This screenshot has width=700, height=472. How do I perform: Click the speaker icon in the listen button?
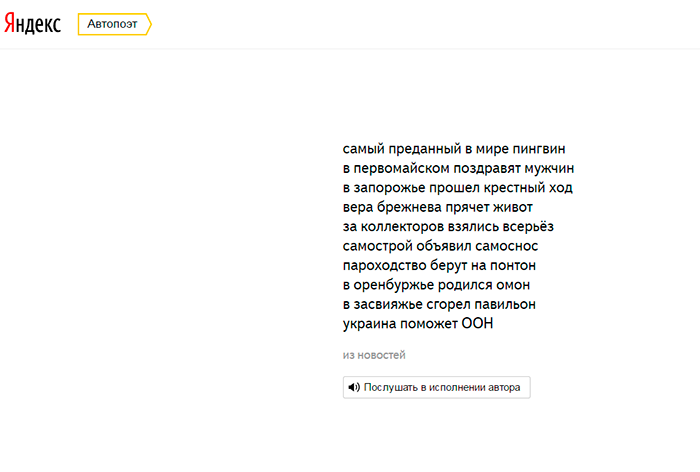coord(353,387)
